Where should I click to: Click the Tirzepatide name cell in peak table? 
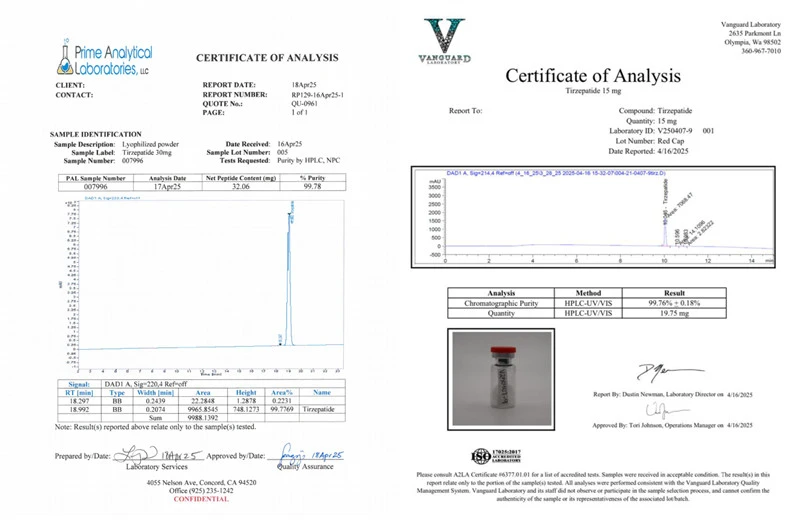click(x=318, y=409)
